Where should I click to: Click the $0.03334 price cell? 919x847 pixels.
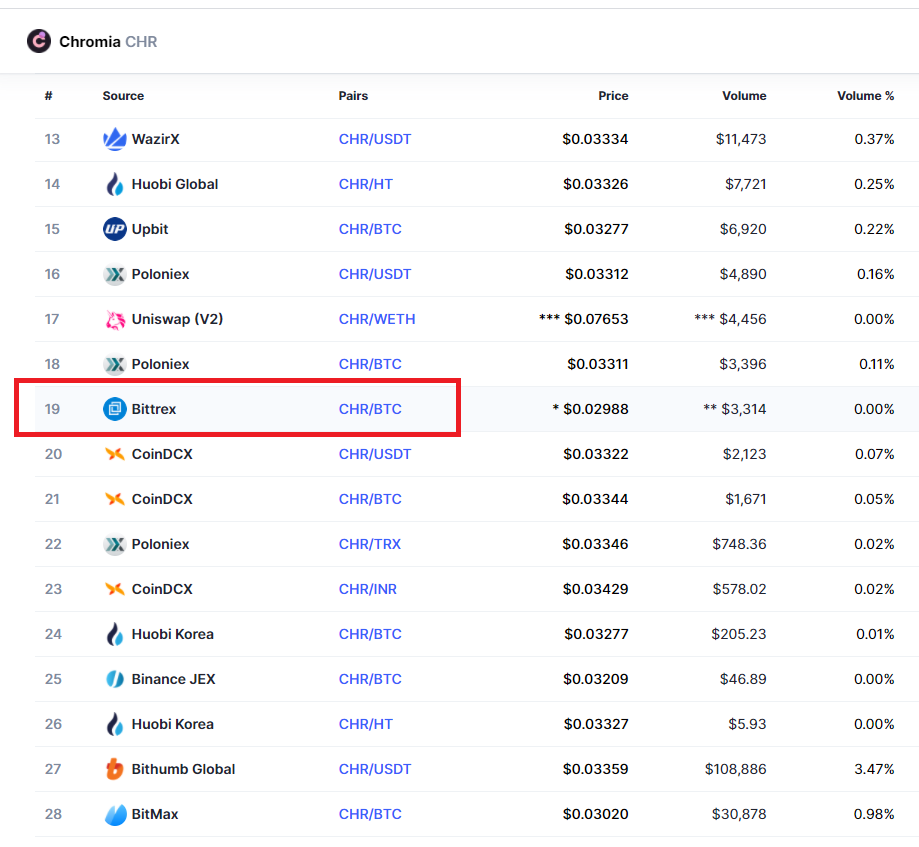click(595, 139)
